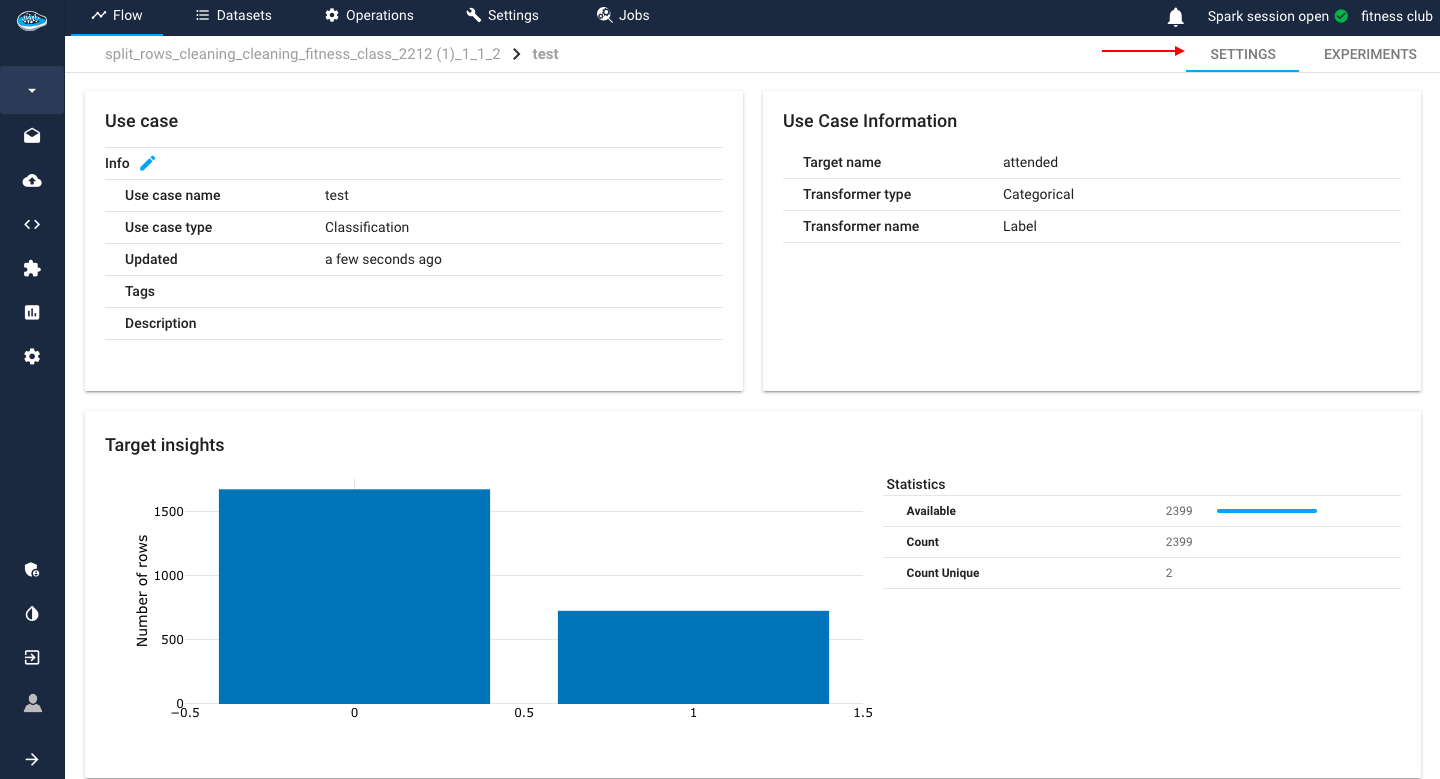This screenshot has width=1440, height=779.
Task: Toggle the contrast theme icon in sidebar
Action: tap(32, 613)
